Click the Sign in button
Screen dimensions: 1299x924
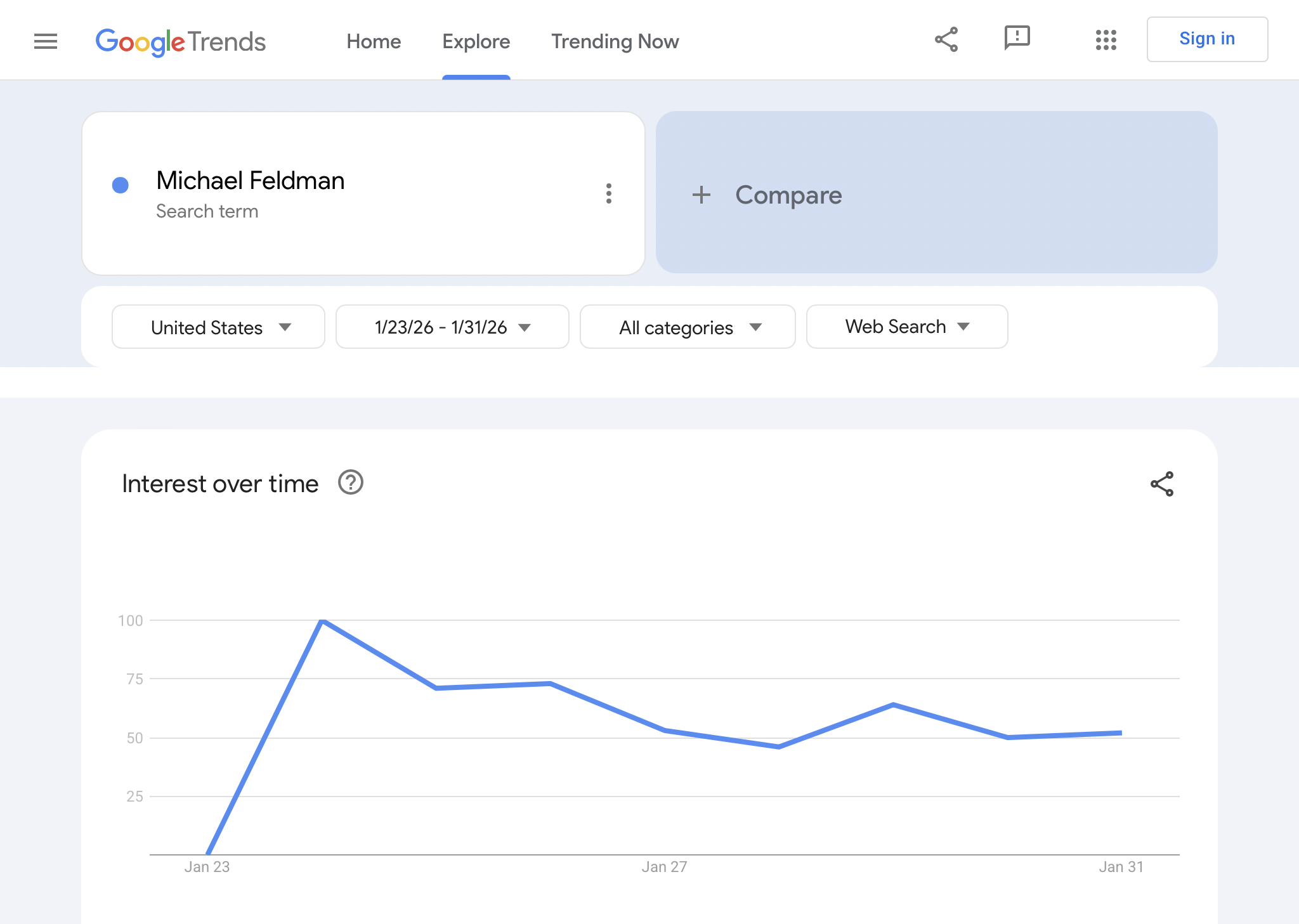click(x=1206, y=39)
